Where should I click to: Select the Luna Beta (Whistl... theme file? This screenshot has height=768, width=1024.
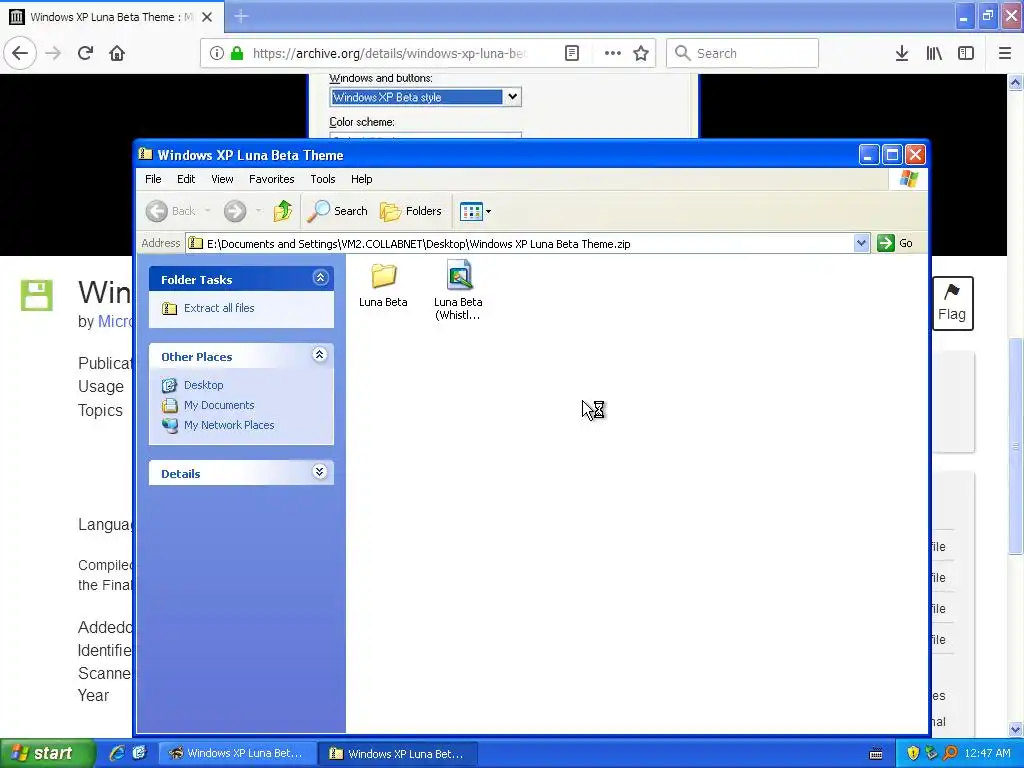458,290
